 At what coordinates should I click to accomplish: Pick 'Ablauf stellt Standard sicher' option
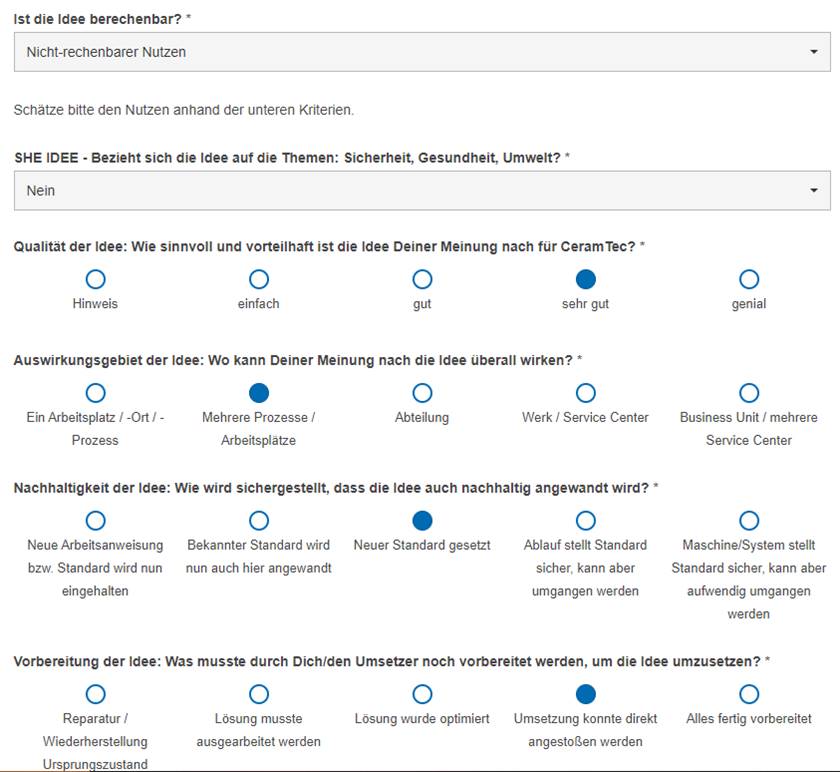point(586,520)
